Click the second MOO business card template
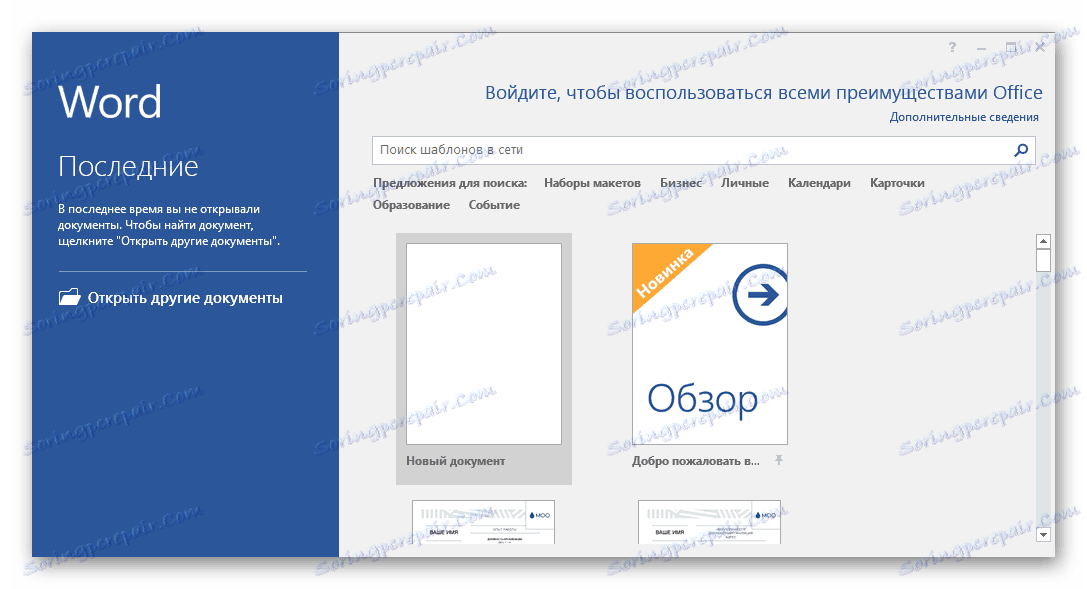This screenshot has width=1087, height=589. pyautogui.click(x=709, y=522)
